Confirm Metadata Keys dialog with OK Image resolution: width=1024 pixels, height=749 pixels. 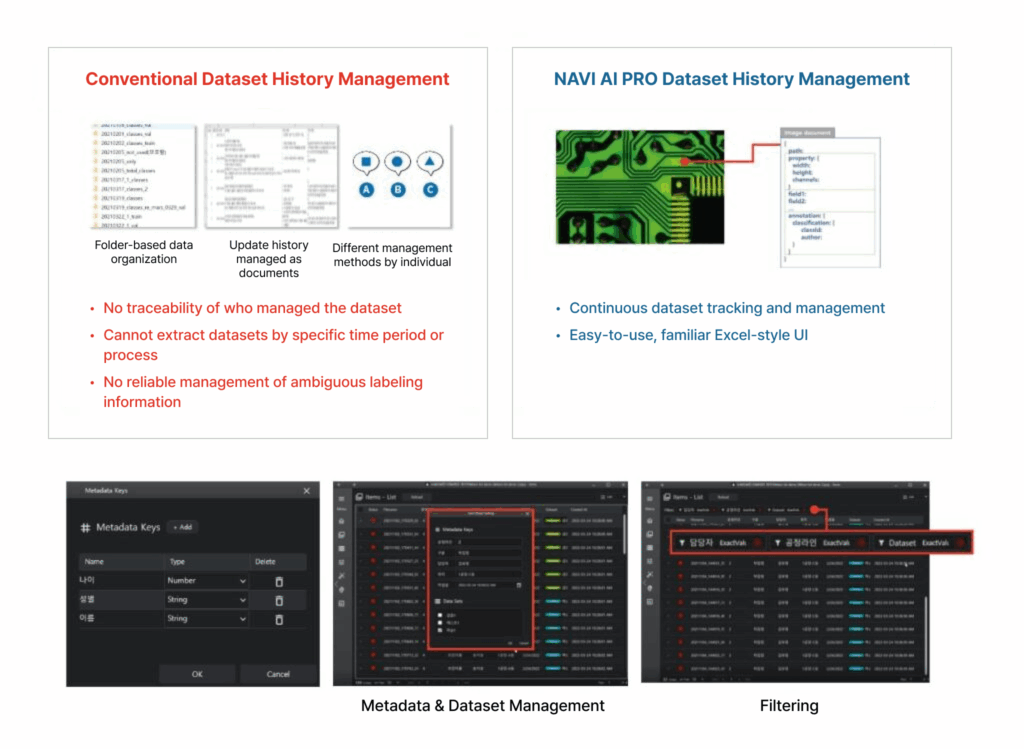click(197, 674)
